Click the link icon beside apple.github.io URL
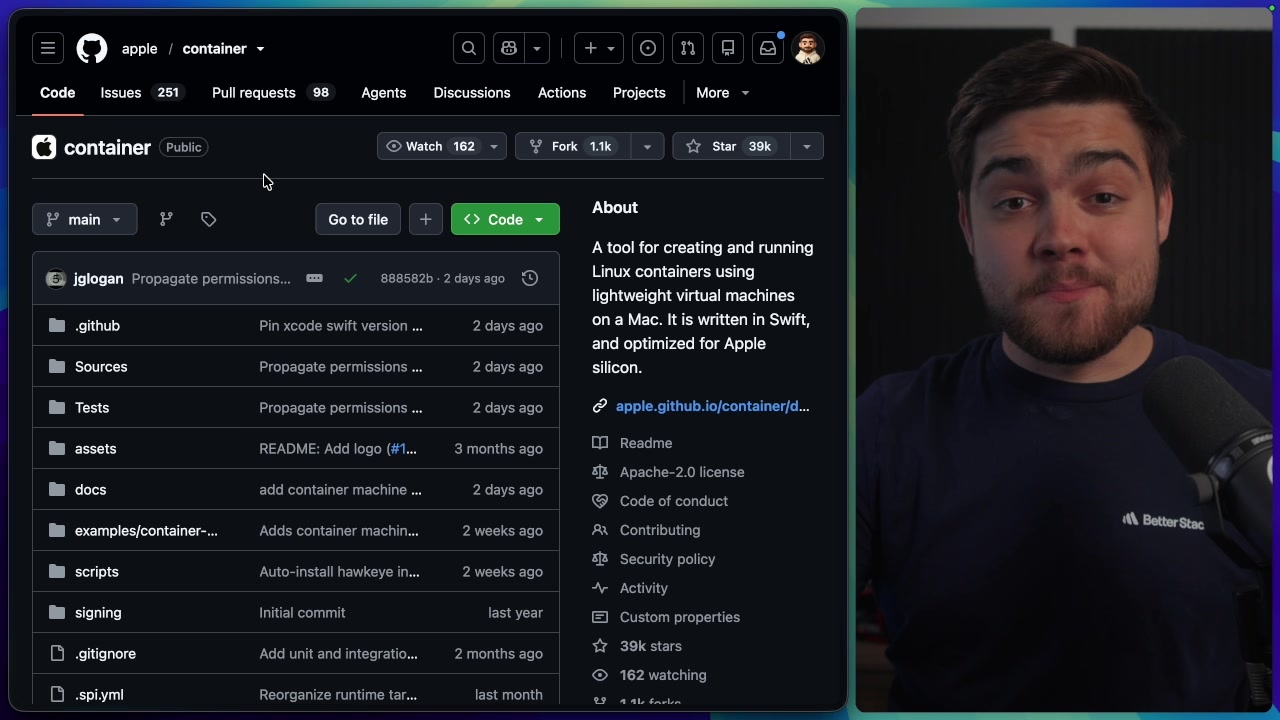1280x720 pixels. [x=600, y=406]
